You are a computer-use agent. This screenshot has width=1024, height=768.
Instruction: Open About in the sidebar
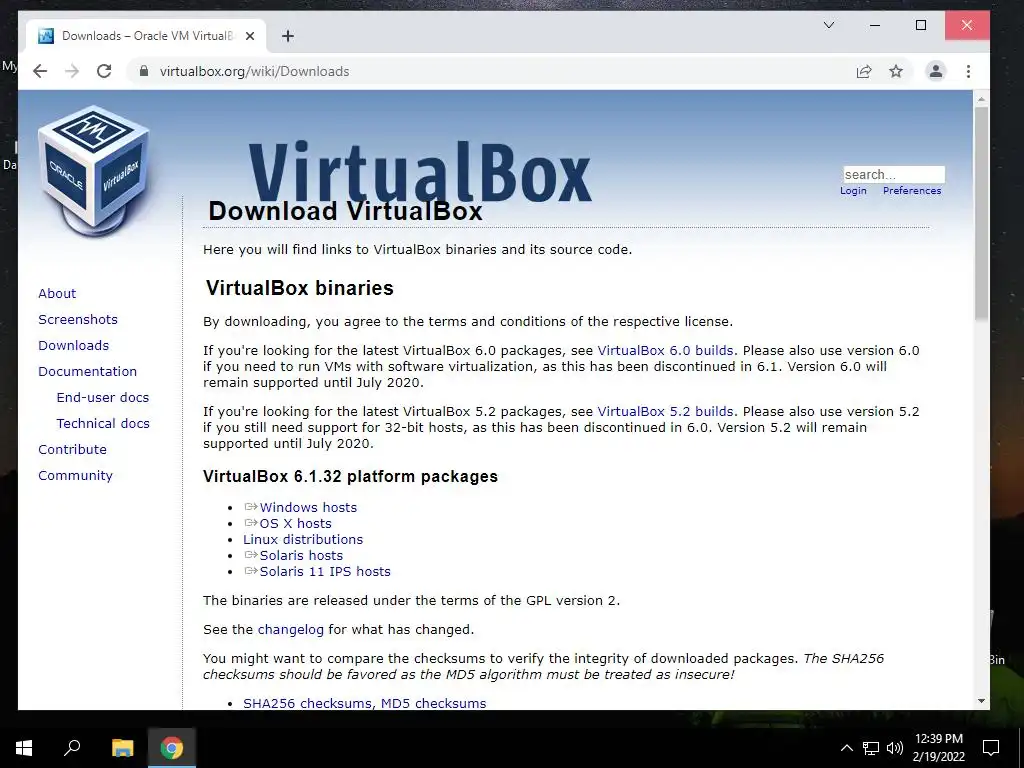coord(57,293)
